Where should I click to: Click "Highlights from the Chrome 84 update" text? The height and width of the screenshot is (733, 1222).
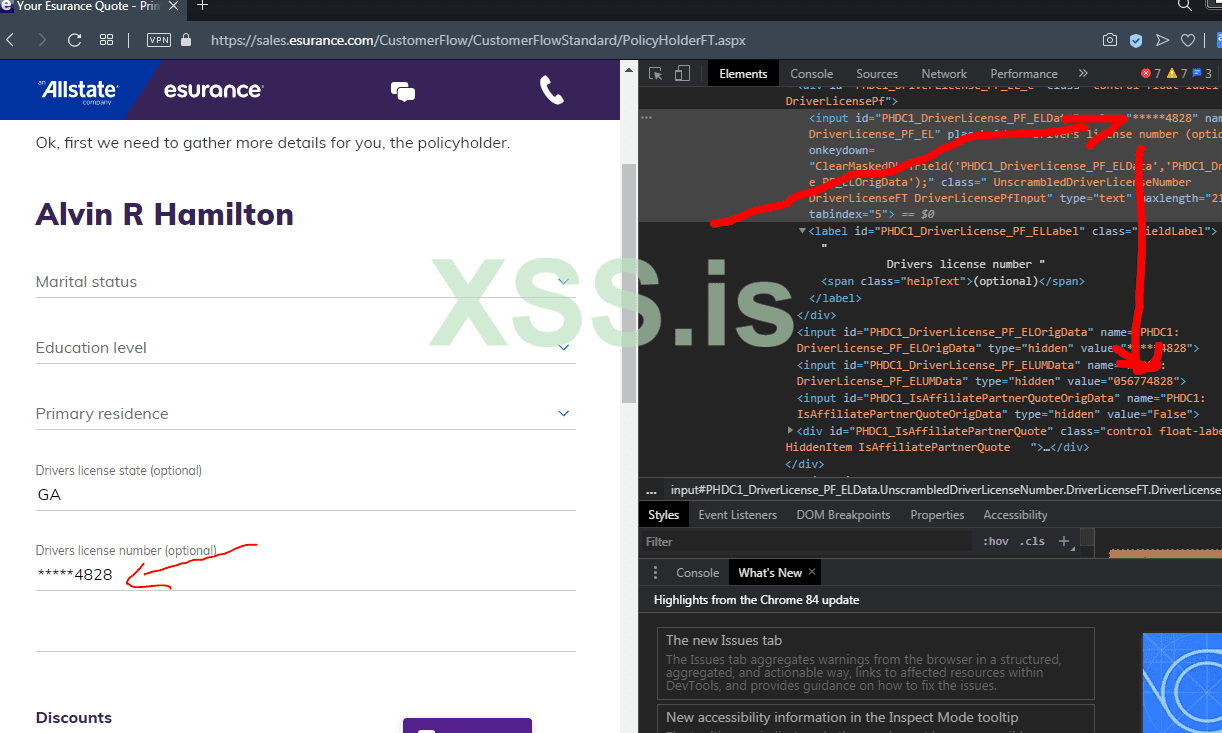[x=756, y=600]
